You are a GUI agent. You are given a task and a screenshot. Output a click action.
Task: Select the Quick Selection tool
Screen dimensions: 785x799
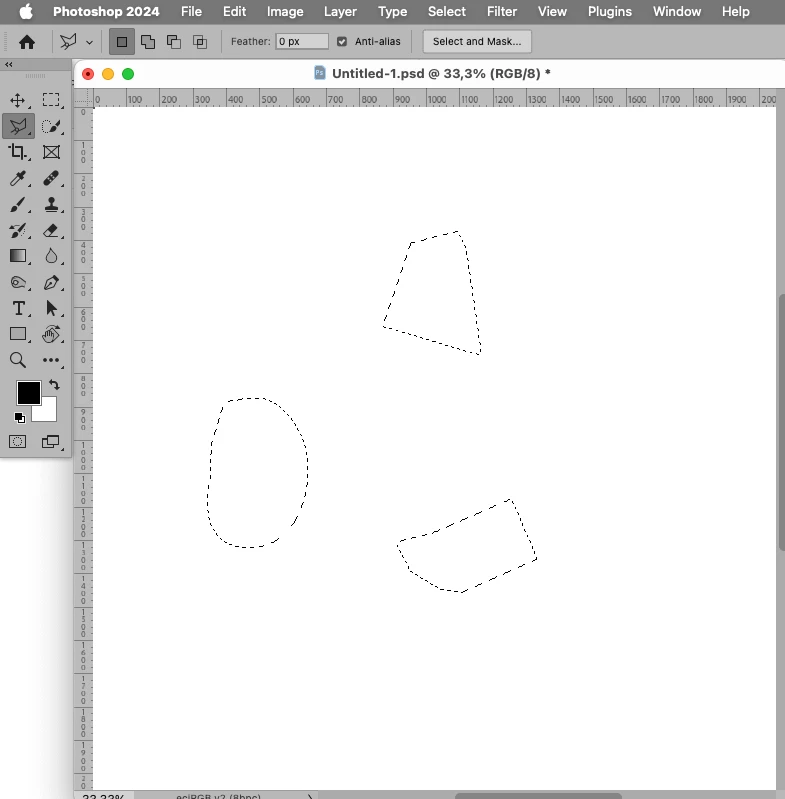point(51,126)
